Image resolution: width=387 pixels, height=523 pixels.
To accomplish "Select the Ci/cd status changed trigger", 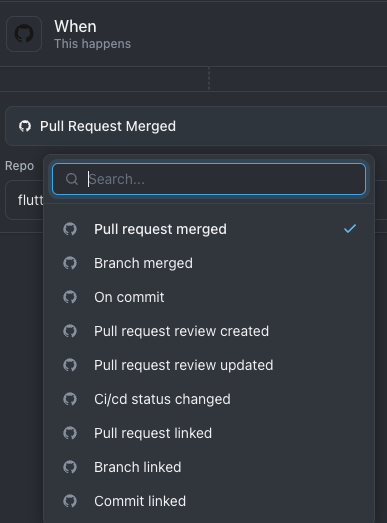I will pyautogui.click(x=209, y=399).
